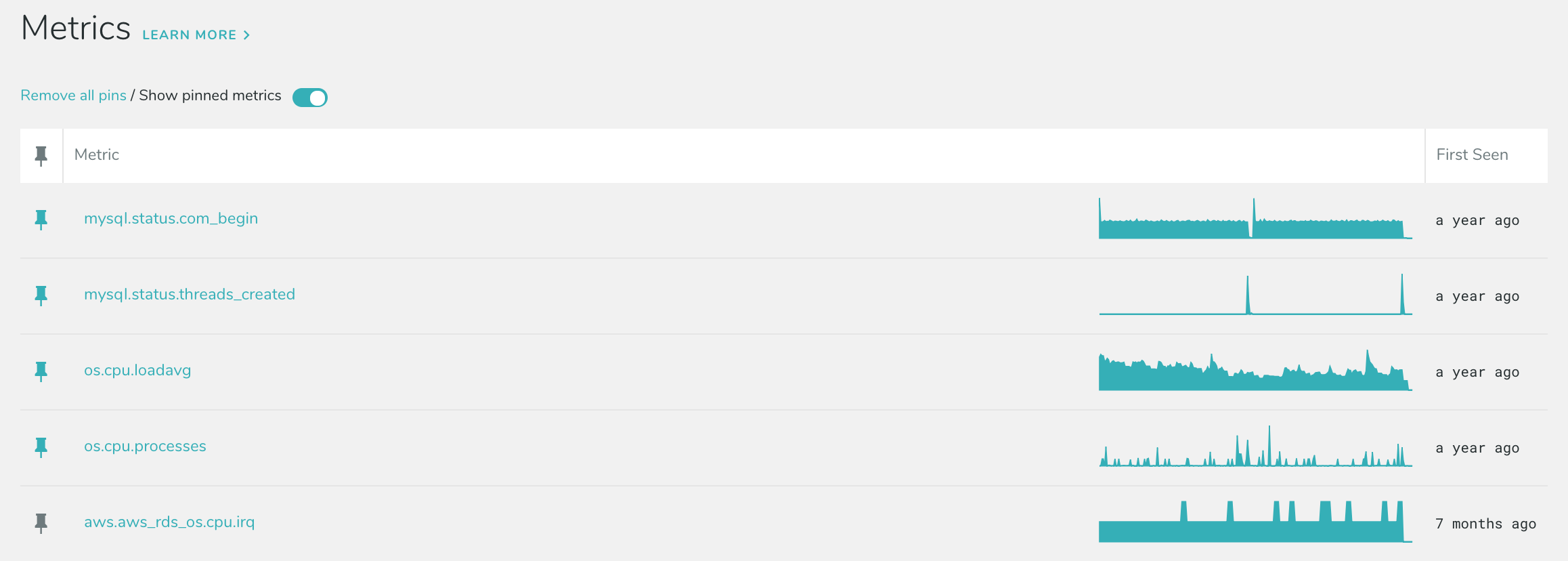Open the Learn More link
This screenshot has width=1568, height=561.
tap(189, 35)
